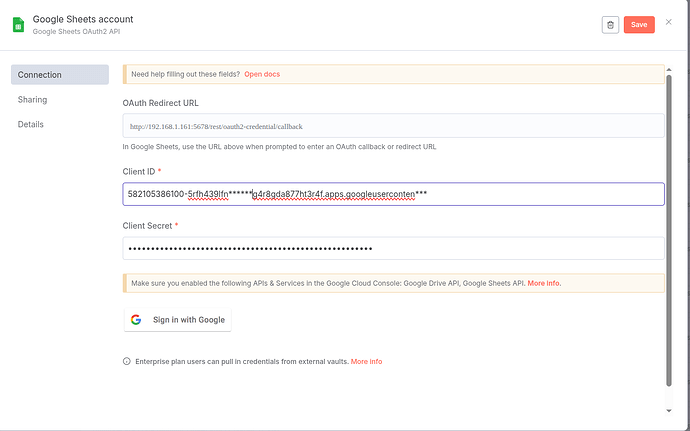Click the Google G logo icon
The width and height of the screenshot is (690, 431).
[x=136, y=320]
